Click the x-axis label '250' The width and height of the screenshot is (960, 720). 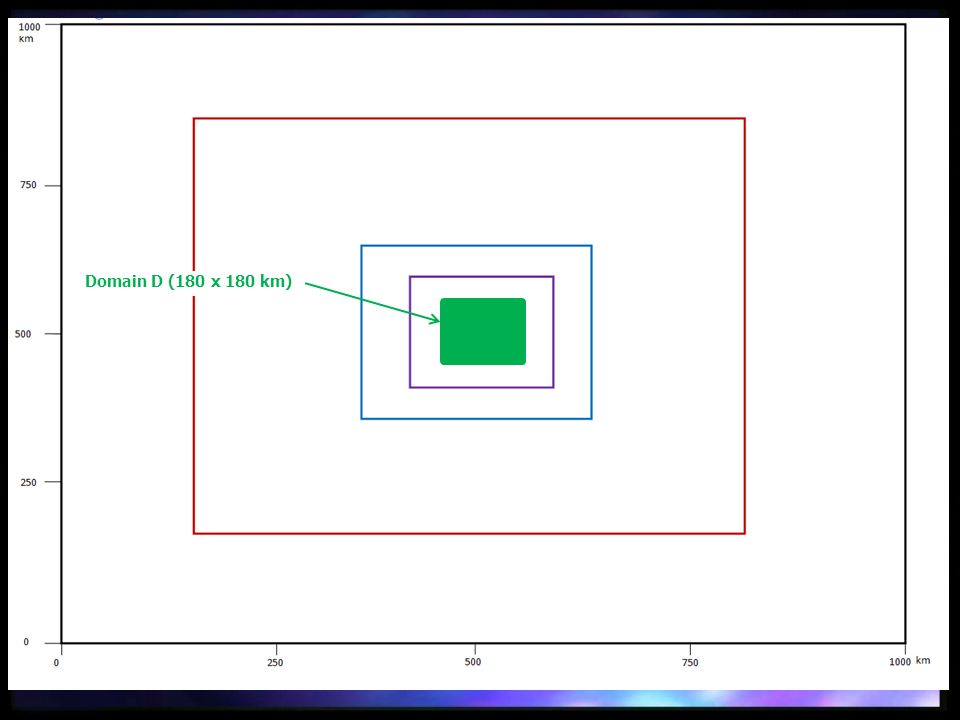tap(276, 662)
